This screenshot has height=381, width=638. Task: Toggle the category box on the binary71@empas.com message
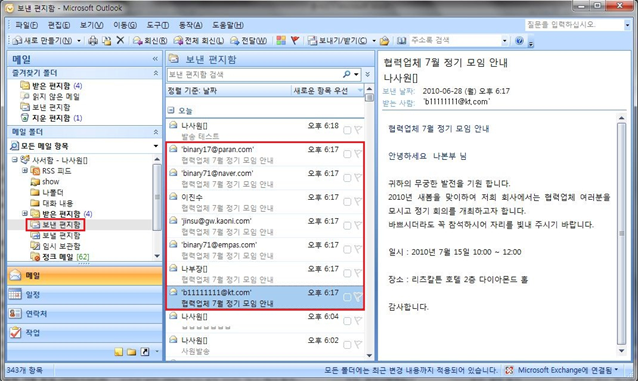[347, 250]
